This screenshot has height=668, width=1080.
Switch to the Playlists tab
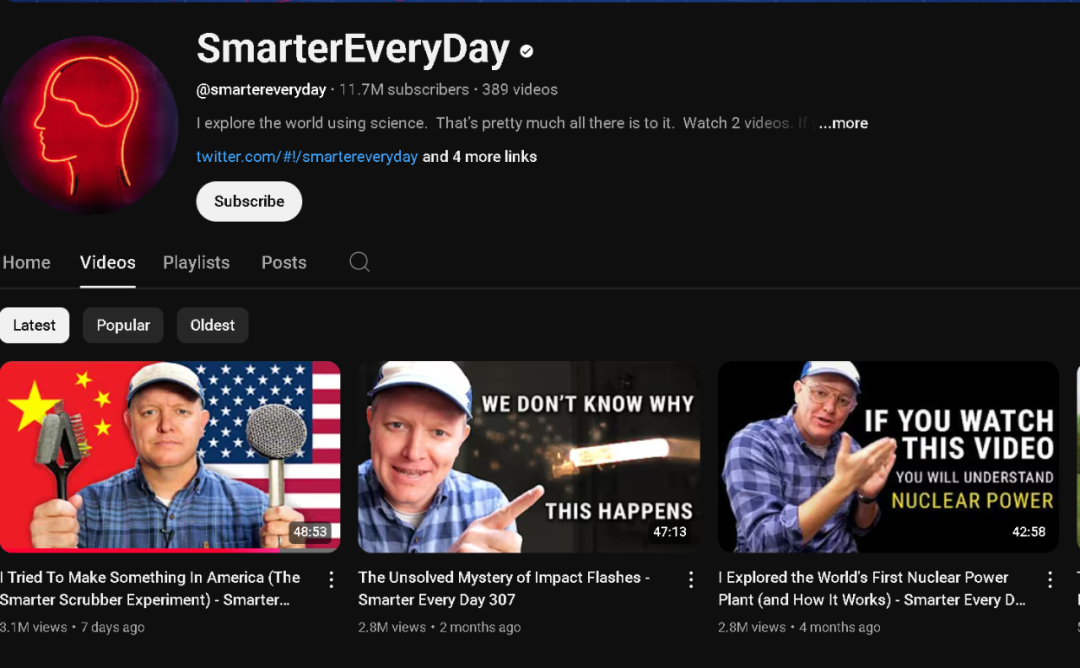click(196, 262)
